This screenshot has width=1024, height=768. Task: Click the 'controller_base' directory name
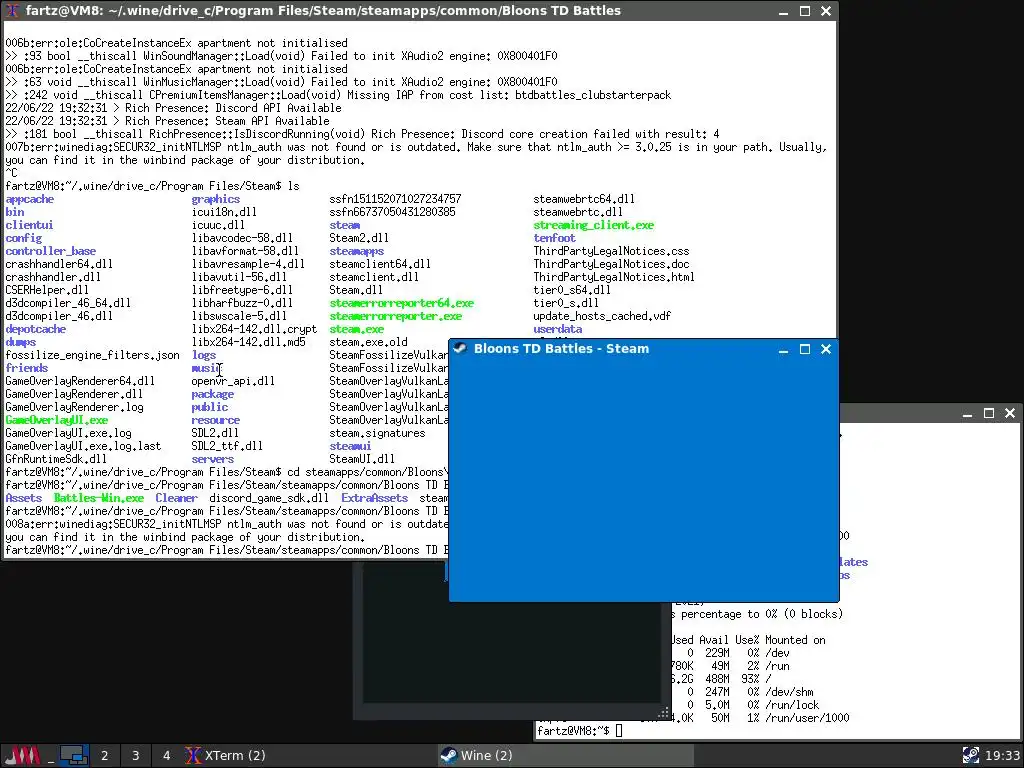(x=51, y=251)
